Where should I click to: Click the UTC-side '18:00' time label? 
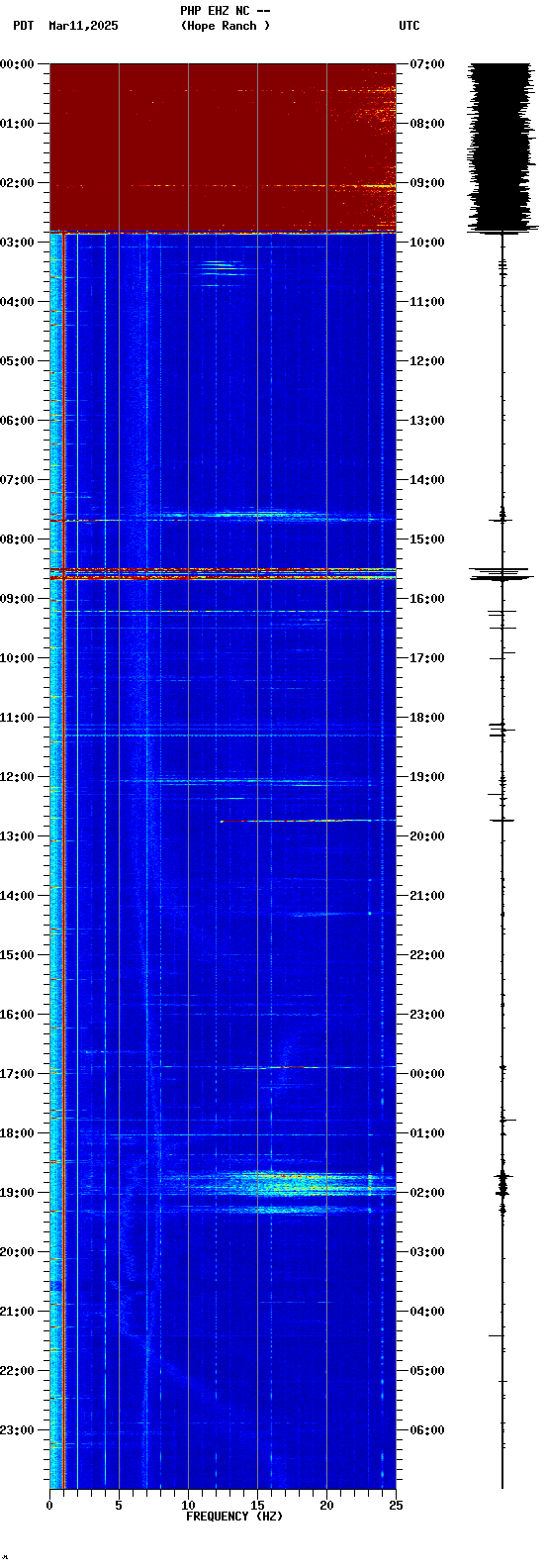(426, 718)
